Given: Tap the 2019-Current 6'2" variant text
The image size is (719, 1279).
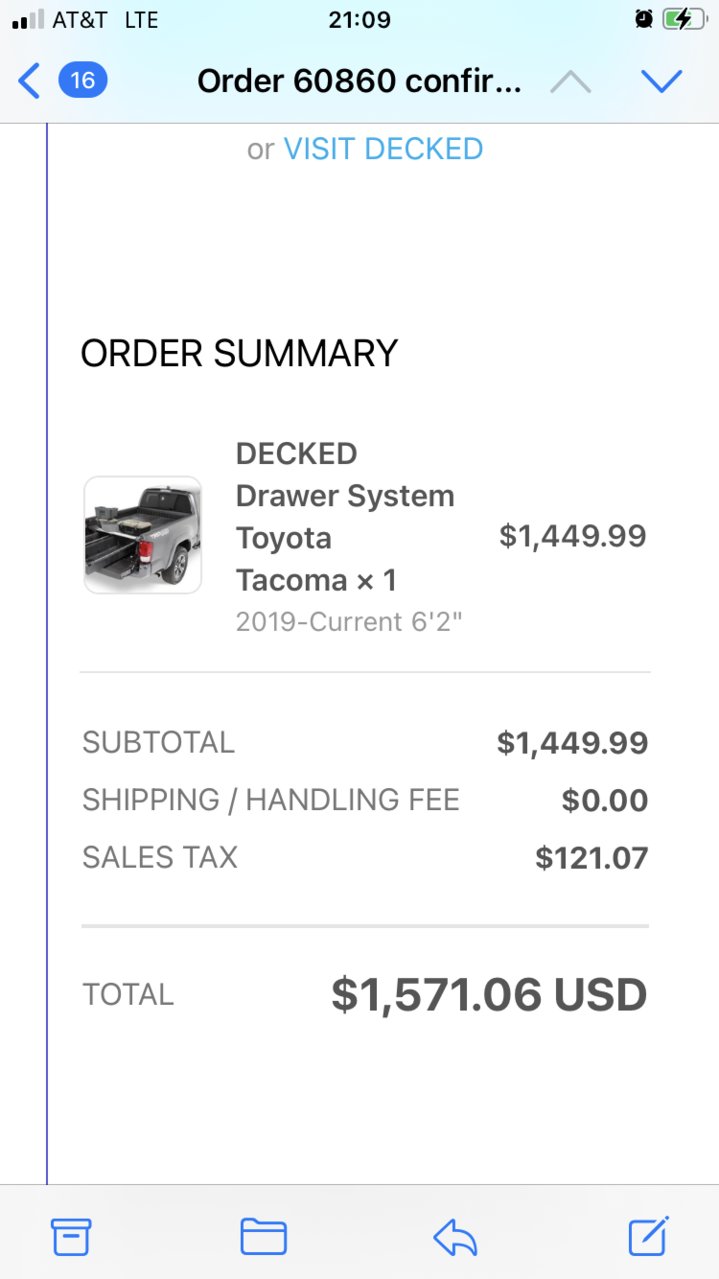Looking at the screenshot, I should click(349, 622).
